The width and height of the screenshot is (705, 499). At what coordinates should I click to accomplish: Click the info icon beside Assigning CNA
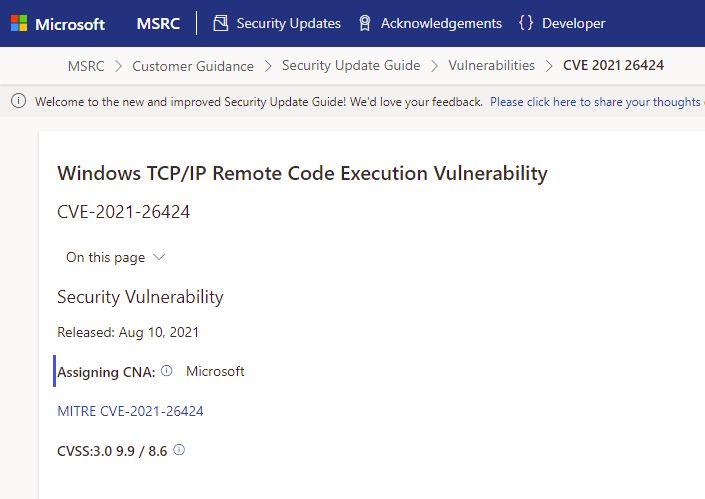coord(167,371)
